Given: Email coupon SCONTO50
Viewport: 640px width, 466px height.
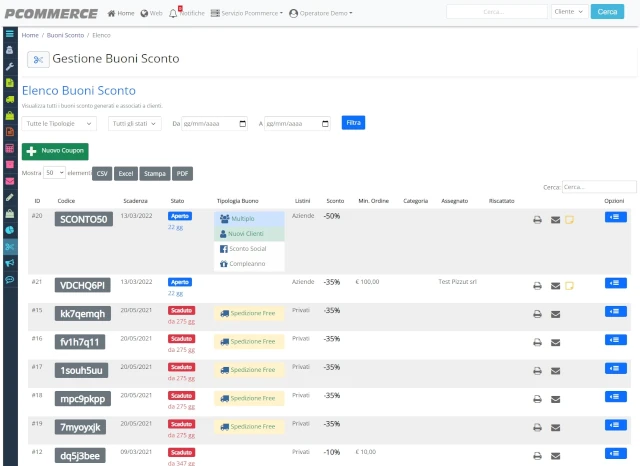Looking at the screenshot, I should pos(556,220).
